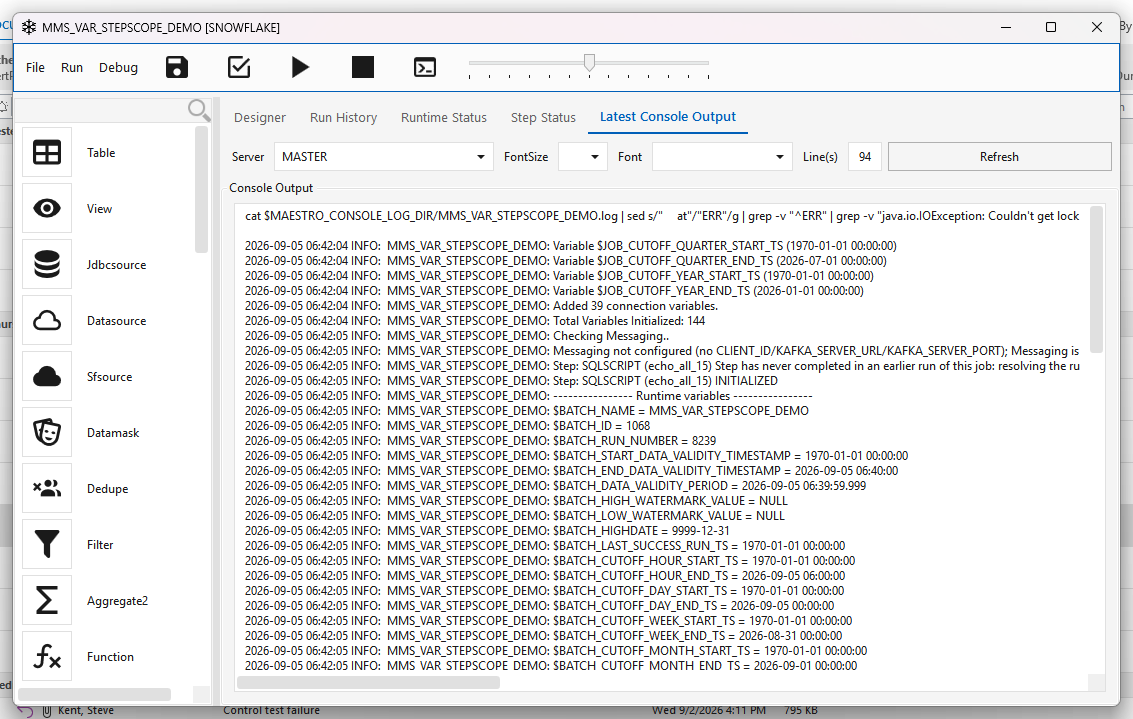Image resolution: width=1133 pixels, height=719 pixels.
Task: Click the Aggregate2 label in palette
Action: 117,600
